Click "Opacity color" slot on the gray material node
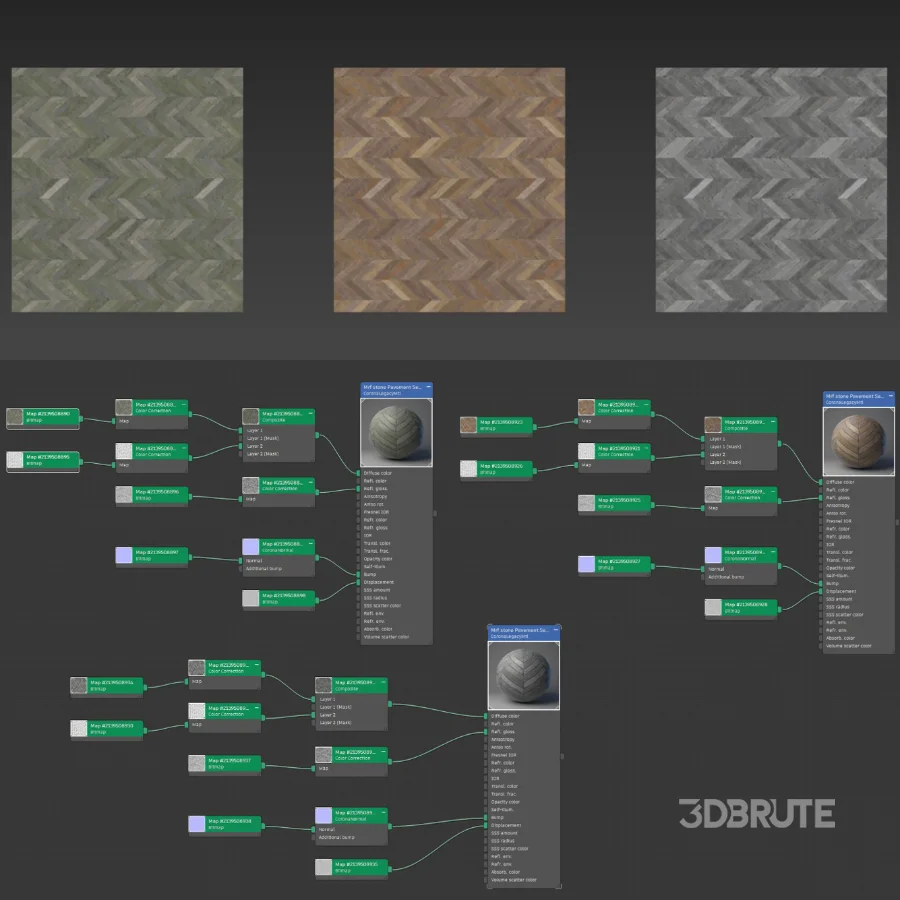Screen dimensions: 900x900 505,802
